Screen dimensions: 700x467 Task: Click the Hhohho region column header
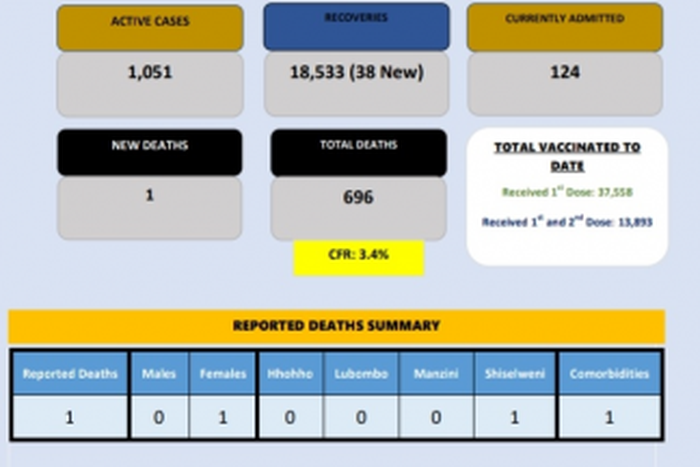click(x=290, y=374)
